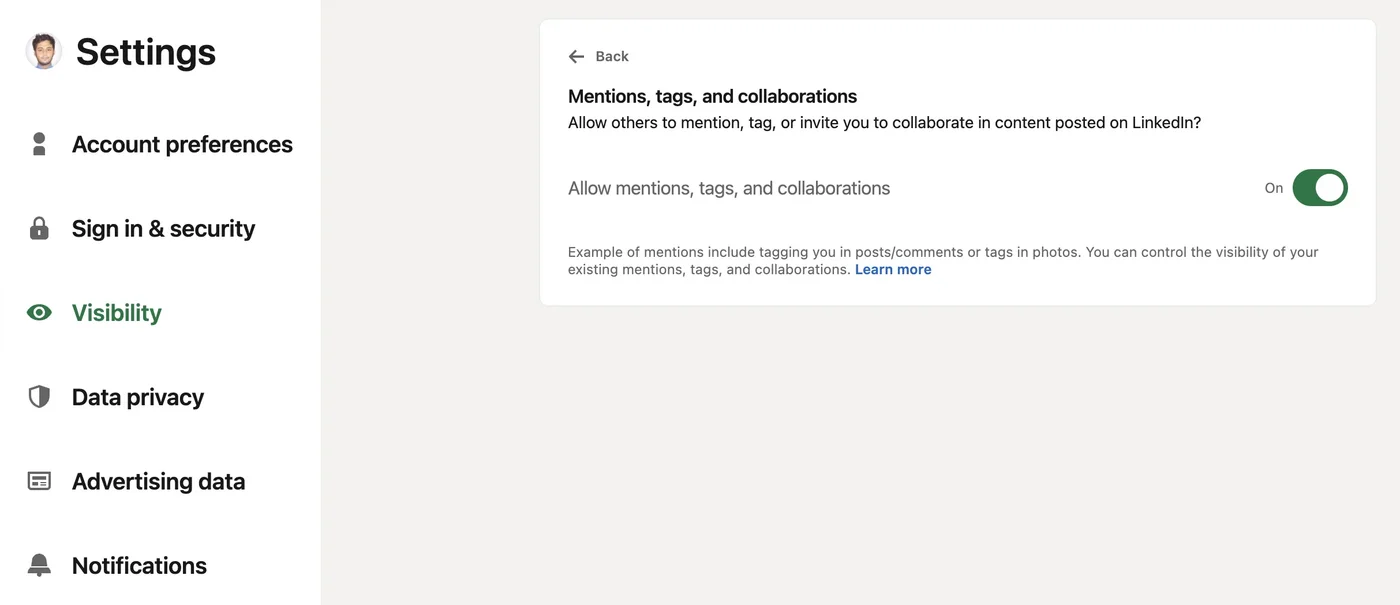Open Account preferences section

pyautogui.click(x=182, y=144)
